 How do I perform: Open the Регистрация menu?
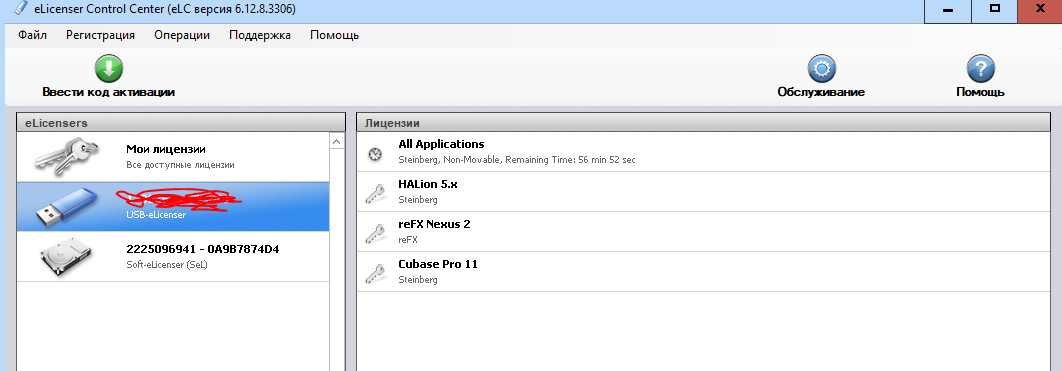pos(100,35)
